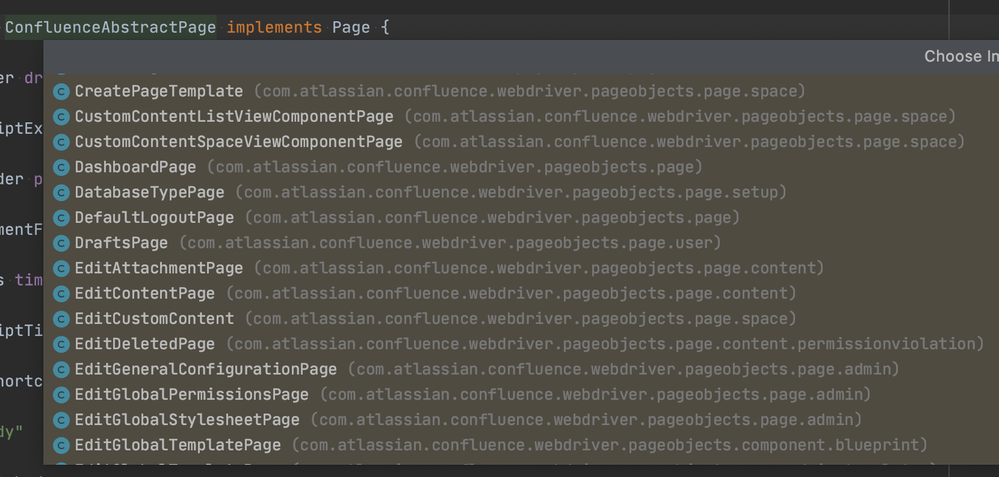Click the class icon beside EditGlobalPermissionsPage

coord(61,395)
